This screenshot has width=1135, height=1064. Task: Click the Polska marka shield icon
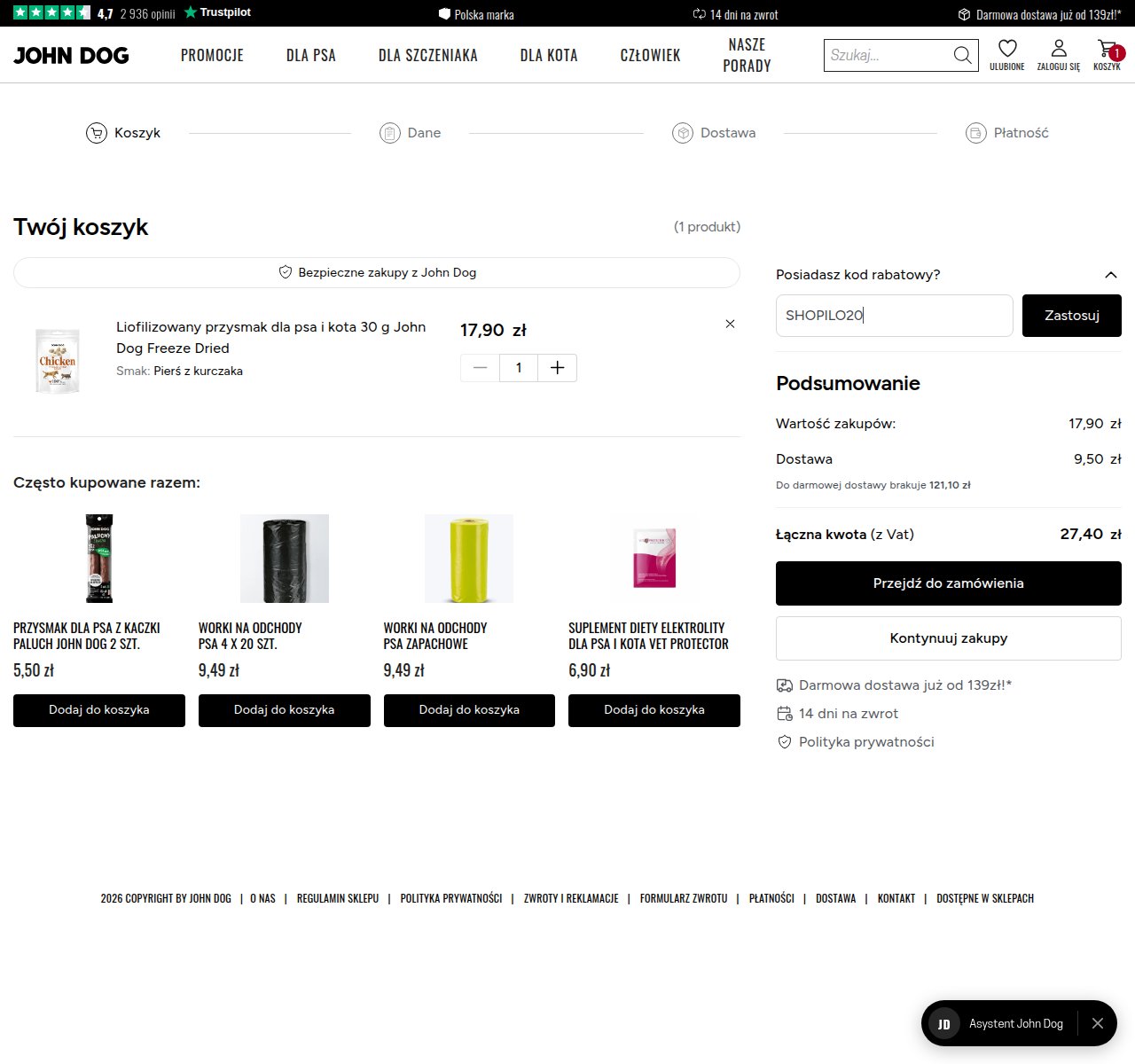click(x=445, y=14)
